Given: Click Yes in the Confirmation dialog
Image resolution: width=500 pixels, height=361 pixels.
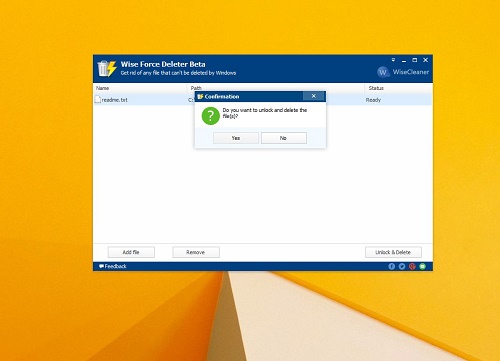Looking at the screenshot, I should pos(236,138).
